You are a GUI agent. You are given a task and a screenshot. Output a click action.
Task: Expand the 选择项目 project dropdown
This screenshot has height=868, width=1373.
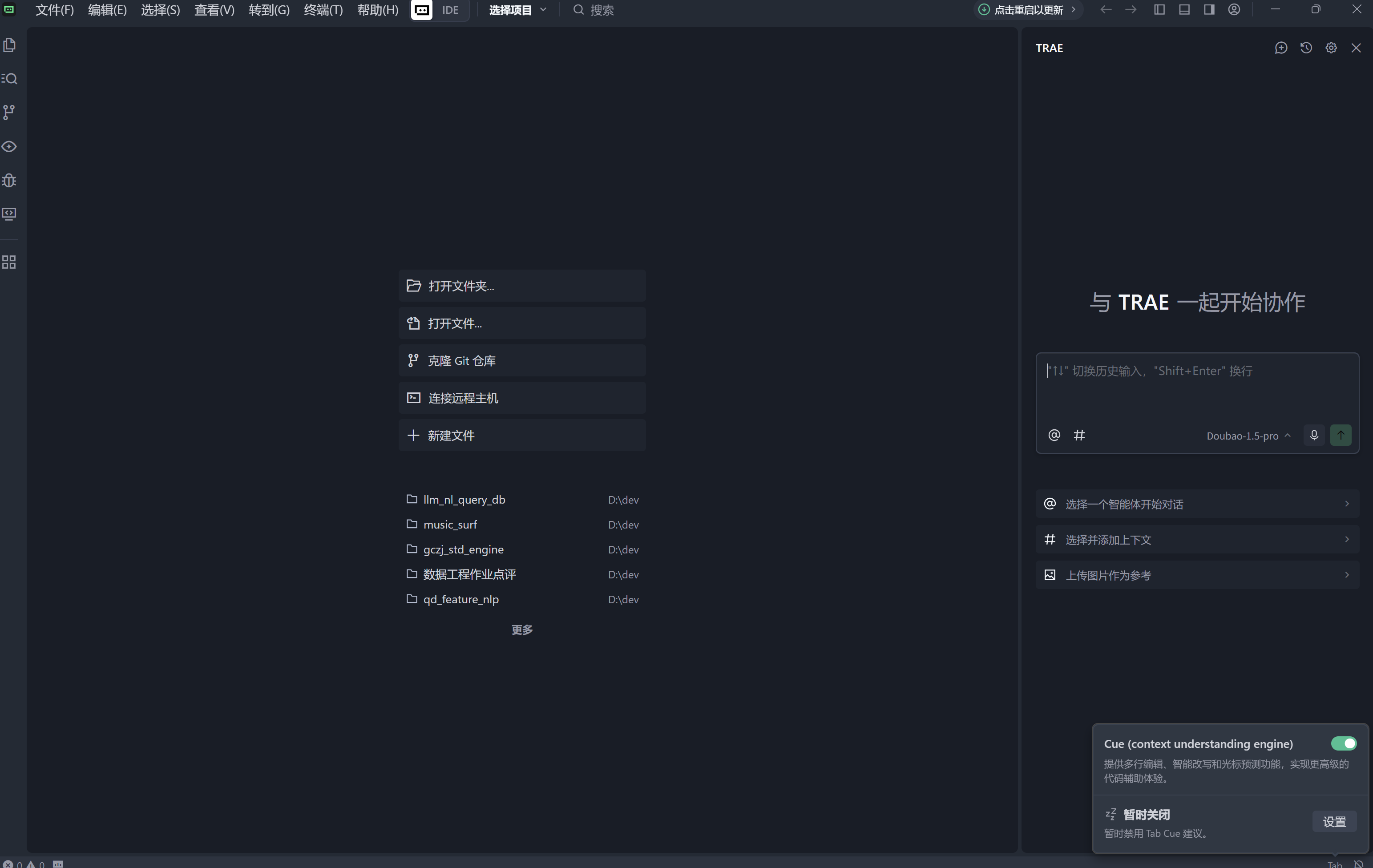[517, 10]
